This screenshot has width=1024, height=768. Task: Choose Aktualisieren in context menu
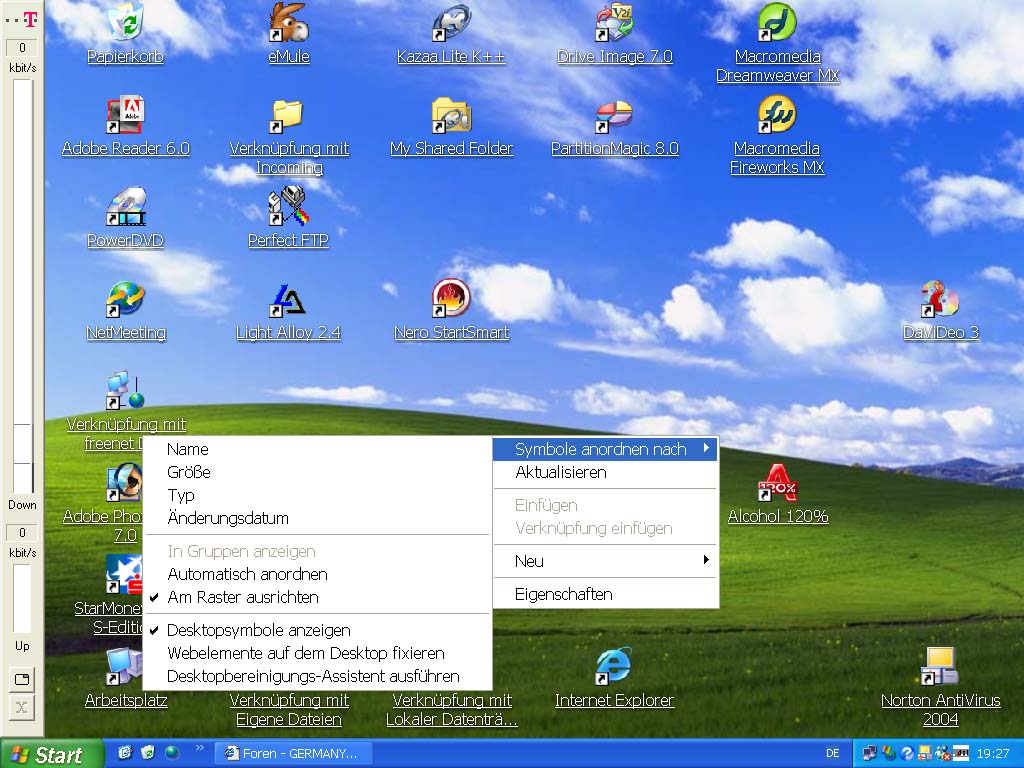coord(605,472)
